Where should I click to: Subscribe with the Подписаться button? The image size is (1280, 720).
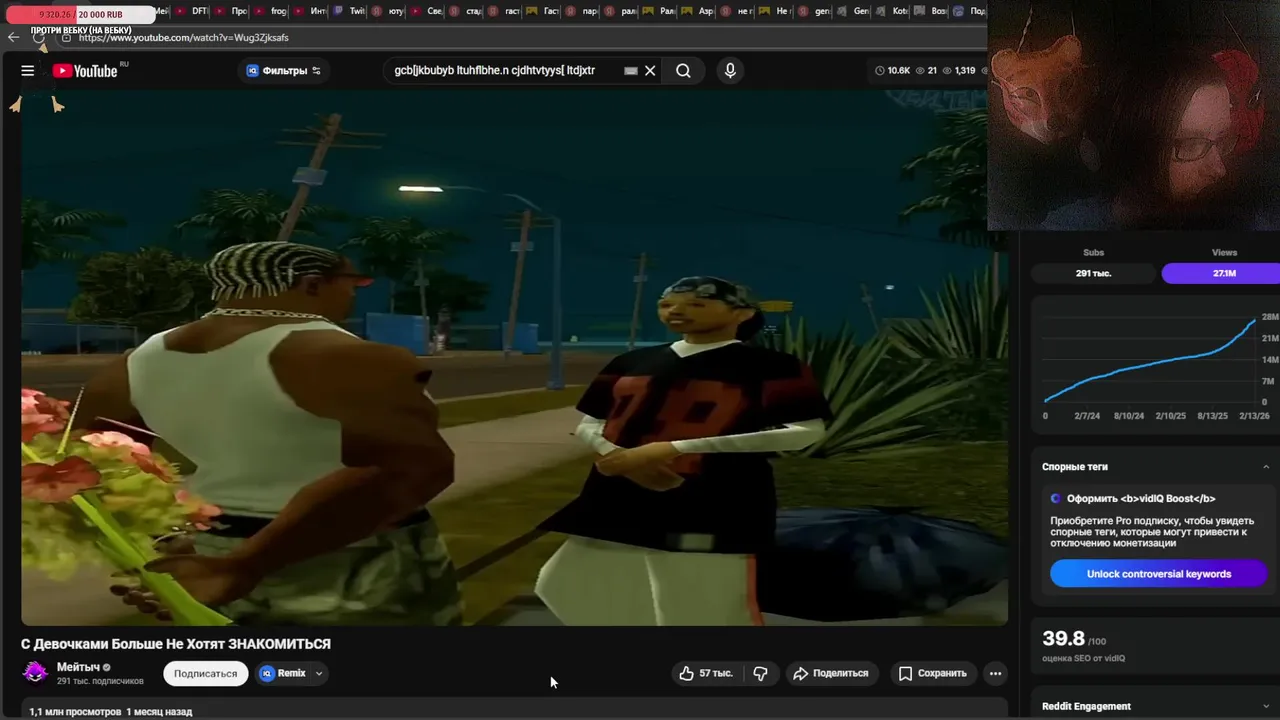point(205,673)
